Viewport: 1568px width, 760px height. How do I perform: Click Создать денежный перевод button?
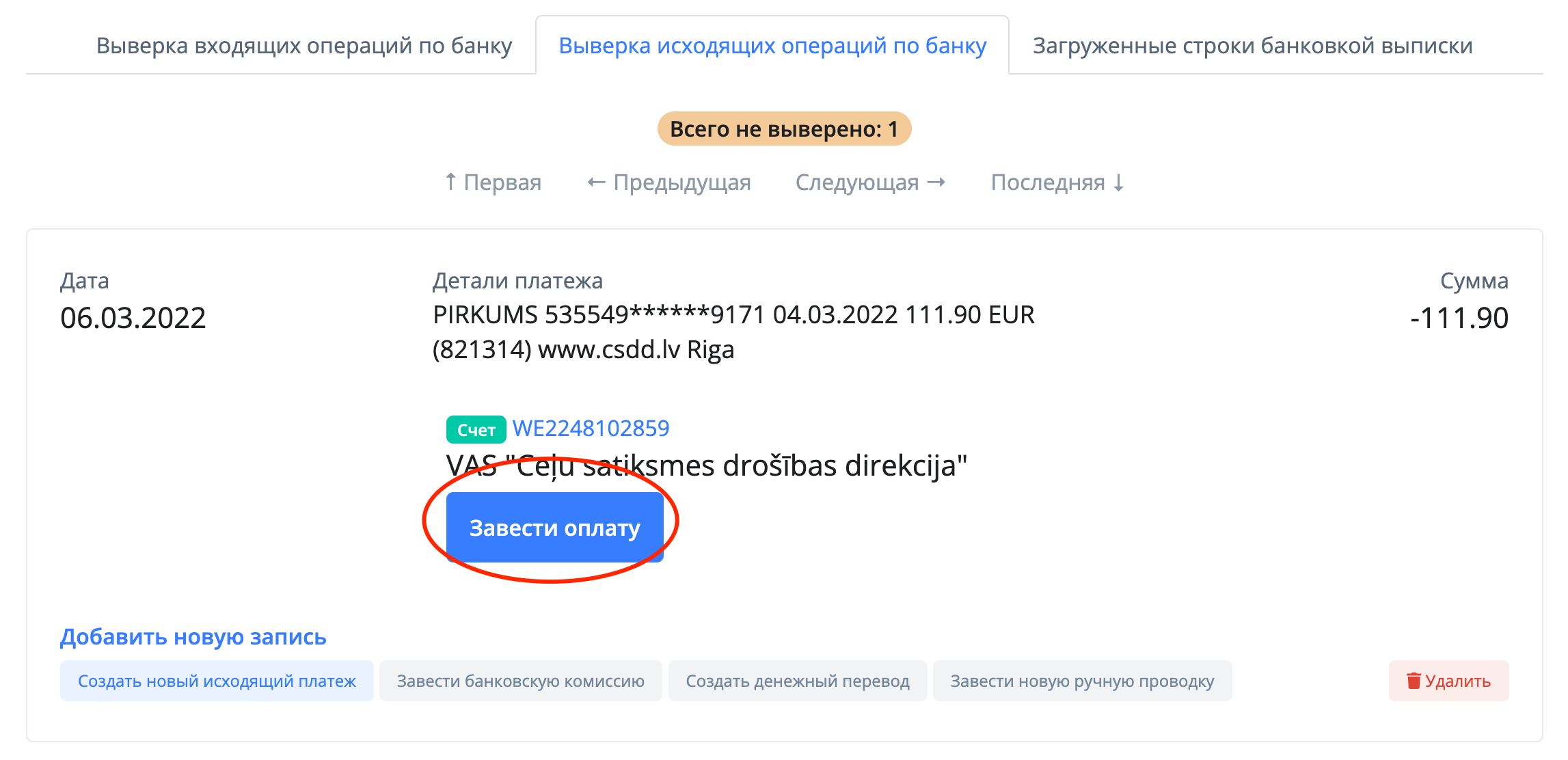[x=798, y=681]
